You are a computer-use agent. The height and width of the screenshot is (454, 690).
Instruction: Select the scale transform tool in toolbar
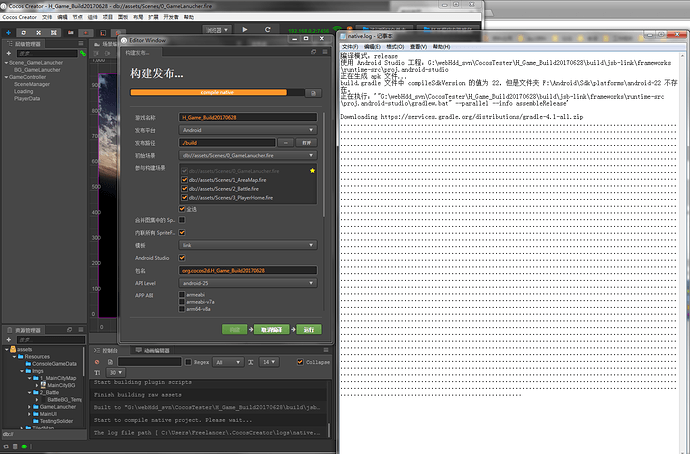[39, 33]
